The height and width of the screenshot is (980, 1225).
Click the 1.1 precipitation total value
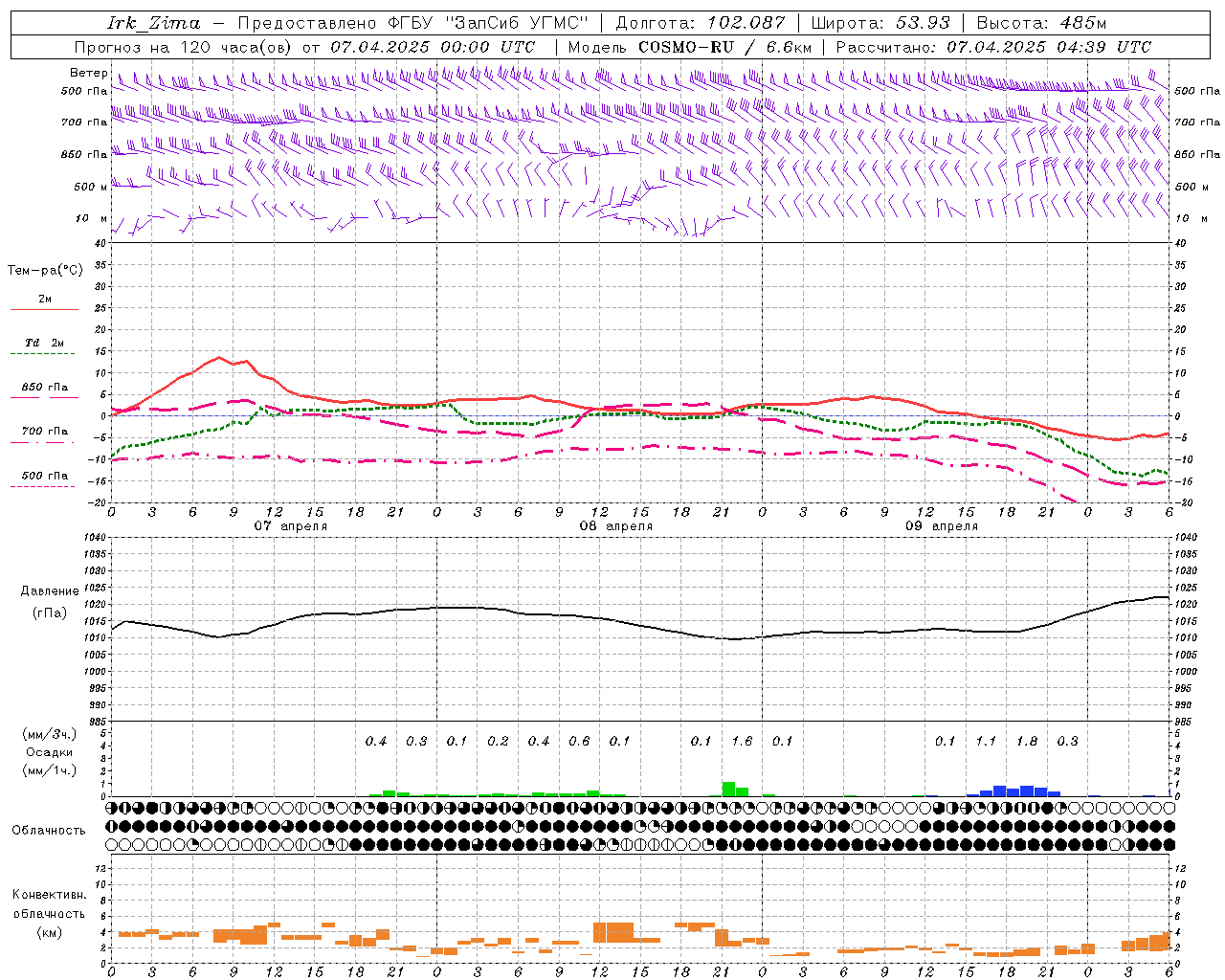(986, 741)
